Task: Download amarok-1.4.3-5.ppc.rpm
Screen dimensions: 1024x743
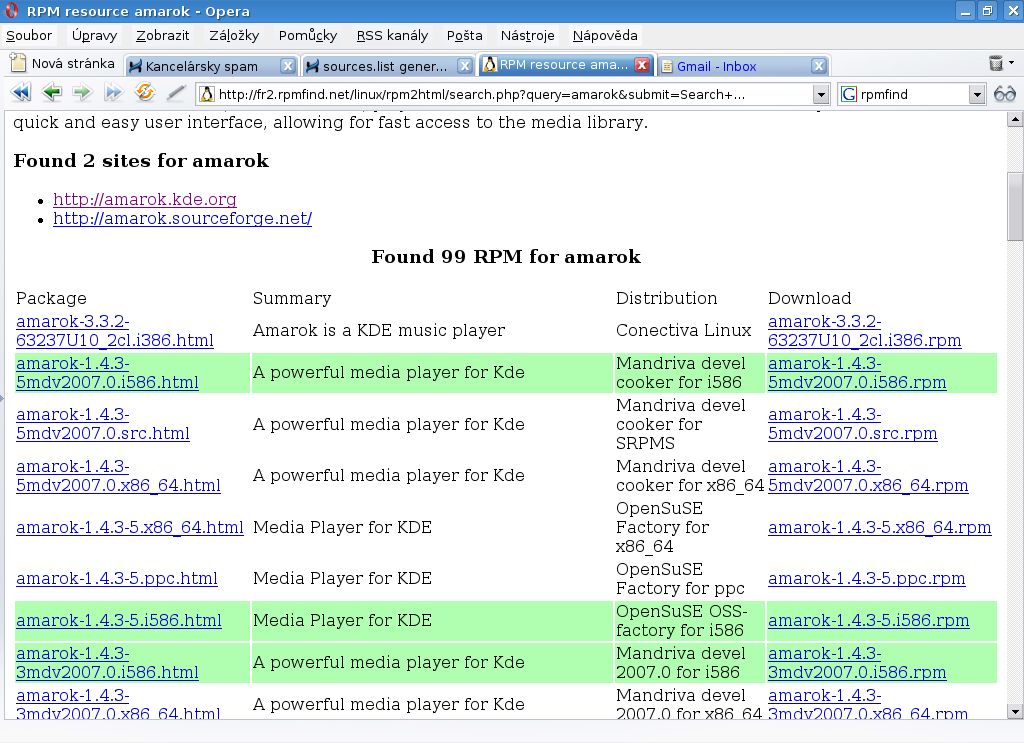Action: [x=867, y=578]
